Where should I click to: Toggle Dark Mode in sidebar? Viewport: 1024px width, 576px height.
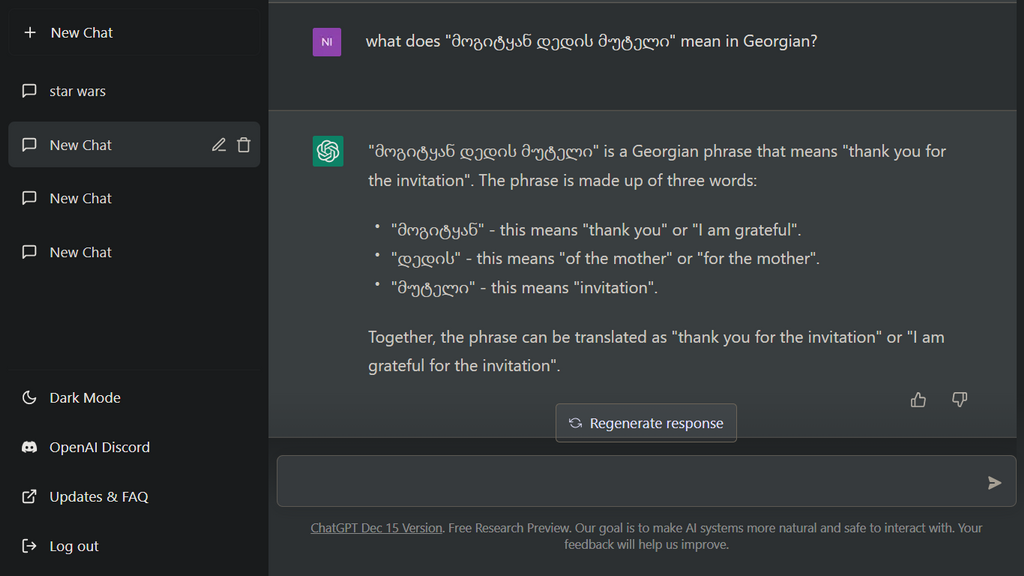click(x=85, y=398)
